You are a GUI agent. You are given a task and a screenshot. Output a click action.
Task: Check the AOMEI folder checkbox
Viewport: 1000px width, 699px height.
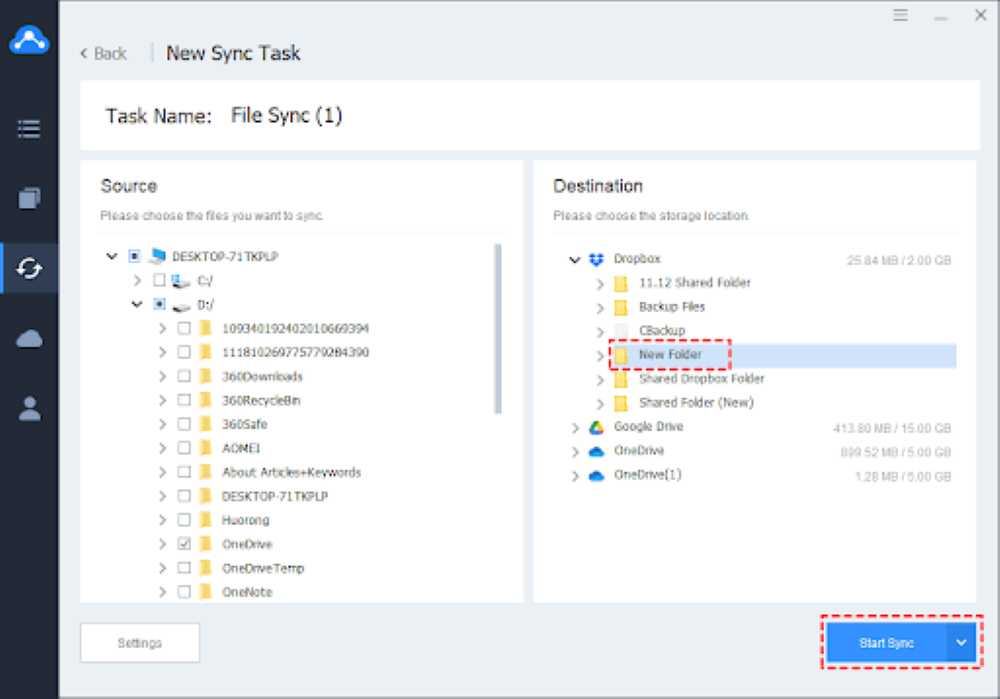pos(184,448)
